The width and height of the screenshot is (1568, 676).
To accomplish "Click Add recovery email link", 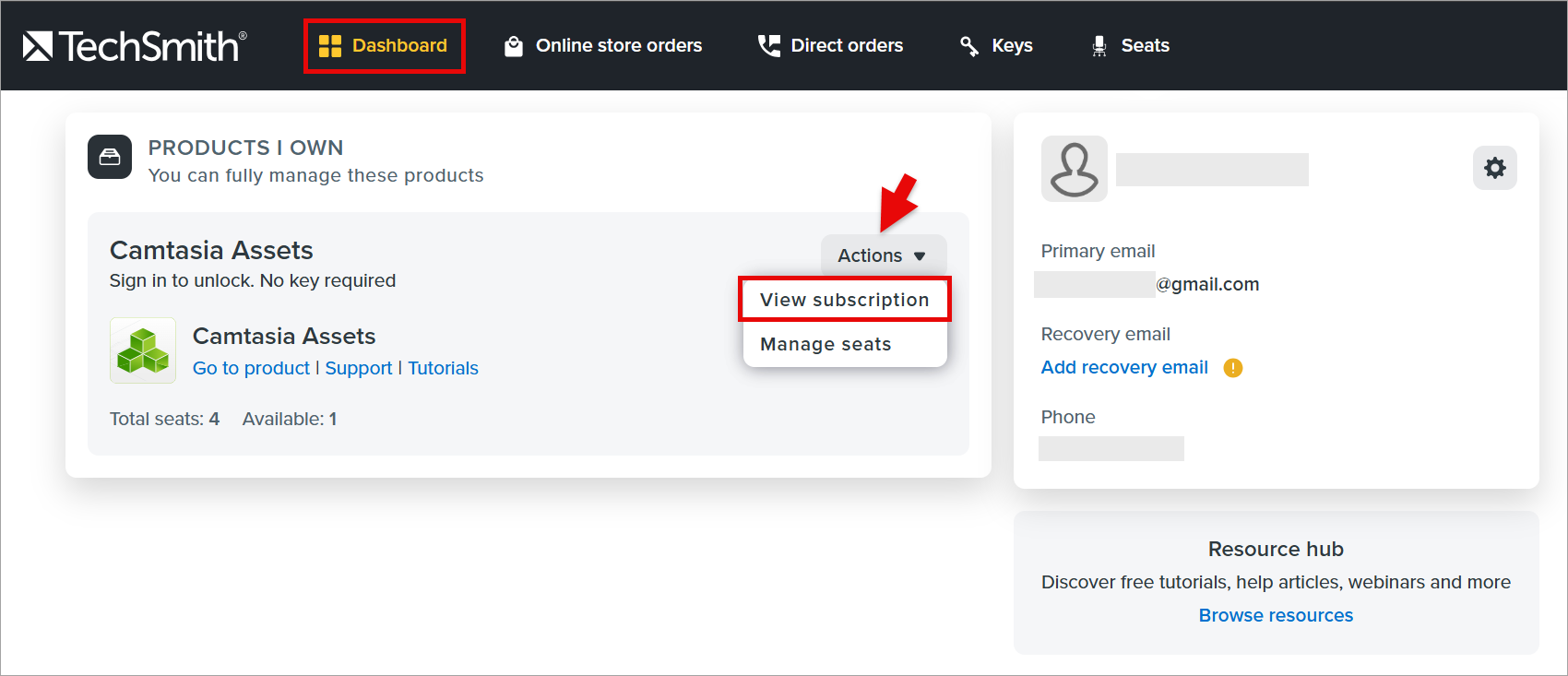I will [1124, 367].
